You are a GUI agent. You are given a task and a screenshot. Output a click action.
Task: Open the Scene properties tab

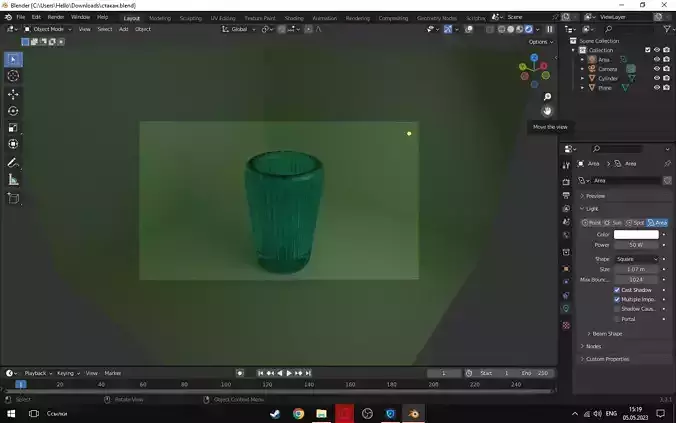pyautogui.click(x=566, y=222)
